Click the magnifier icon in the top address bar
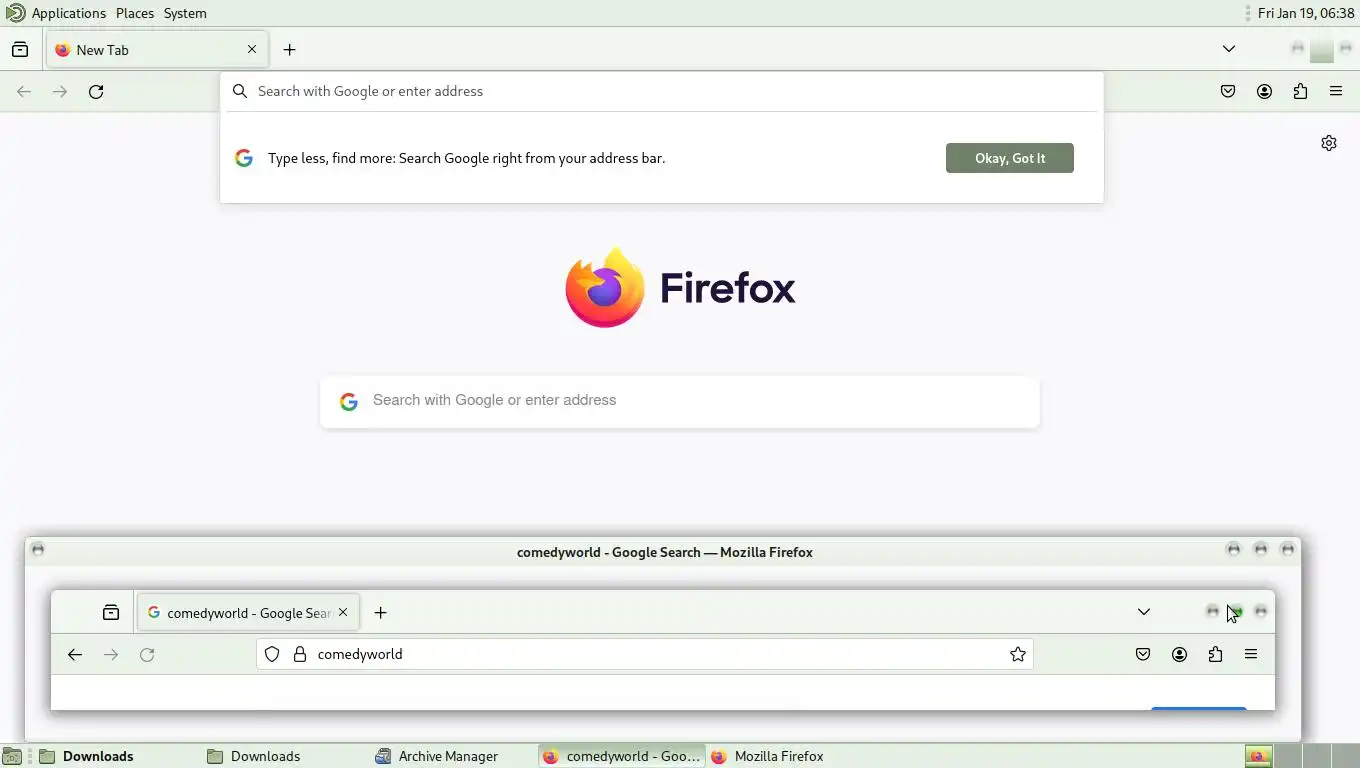Viewport: 1360px width, 768px height. point(240,91)
